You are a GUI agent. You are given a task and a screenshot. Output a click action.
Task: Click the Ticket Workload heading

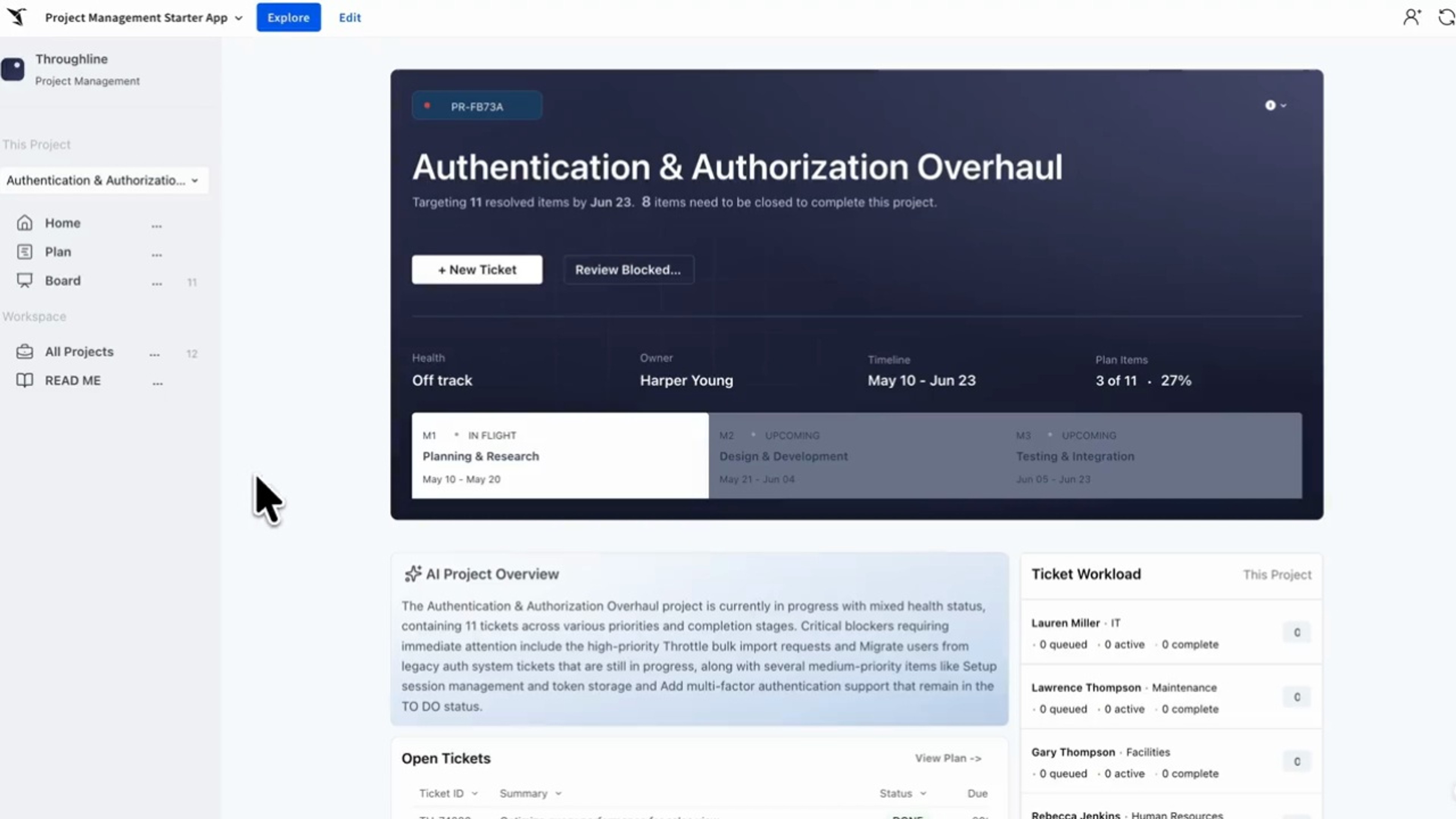tap(1086, 574)
